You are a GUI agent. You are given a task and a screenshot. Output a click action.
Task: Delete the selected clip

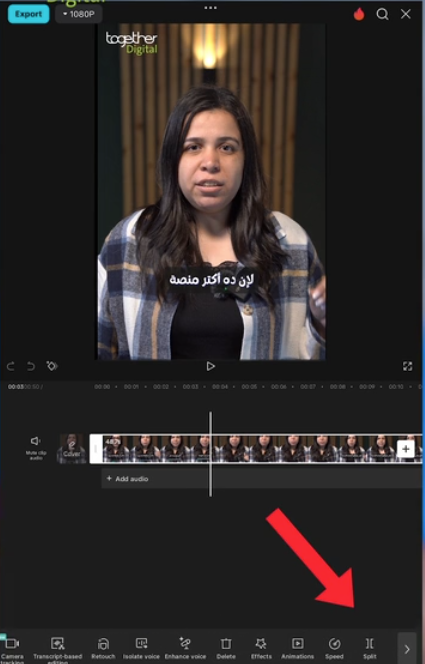(226, 648)
